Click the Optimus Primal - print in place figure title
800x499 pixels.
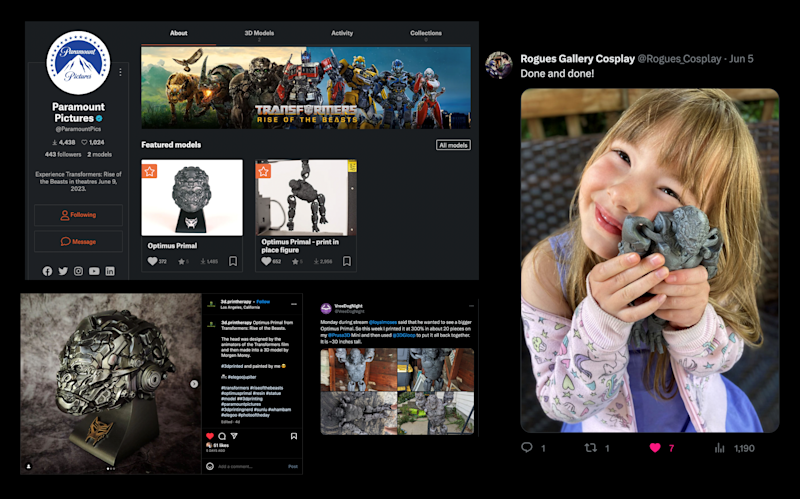pyautogui.click(x=300, y=246)
